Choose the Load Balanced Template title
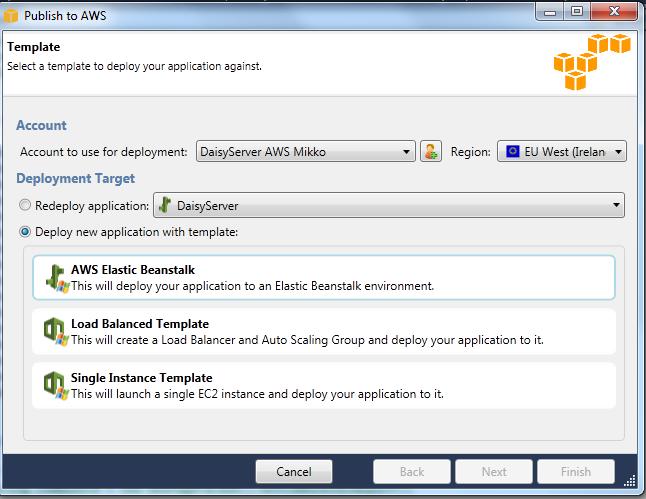The height and width of the screenshot is (499, 646). 140,323
